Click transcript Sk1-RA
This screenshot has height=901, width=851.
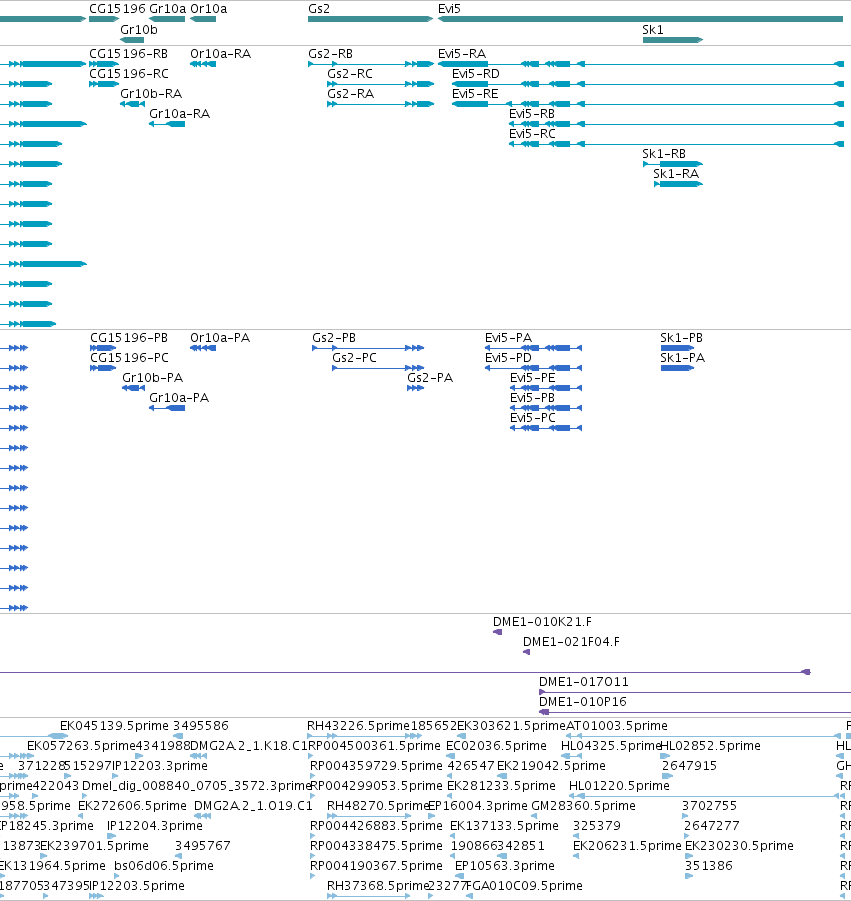[676, 174]
